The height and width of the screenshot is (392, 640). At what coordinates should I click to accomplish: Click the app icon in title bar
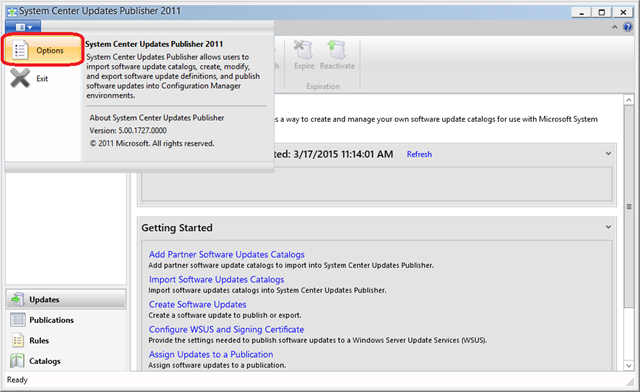[12, 12]
